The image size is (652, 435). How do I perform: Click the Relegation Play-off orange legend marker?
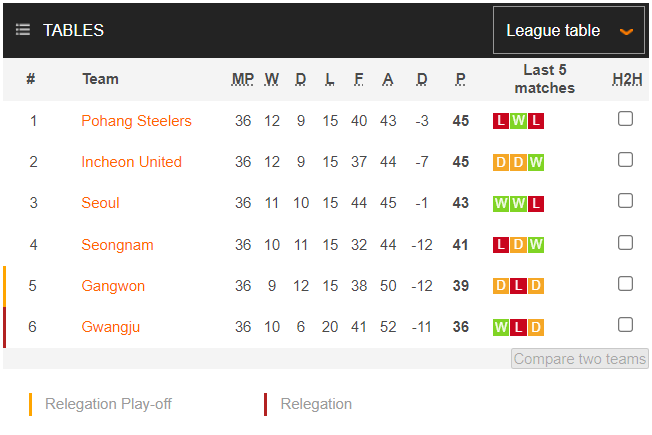coord(31,404)
